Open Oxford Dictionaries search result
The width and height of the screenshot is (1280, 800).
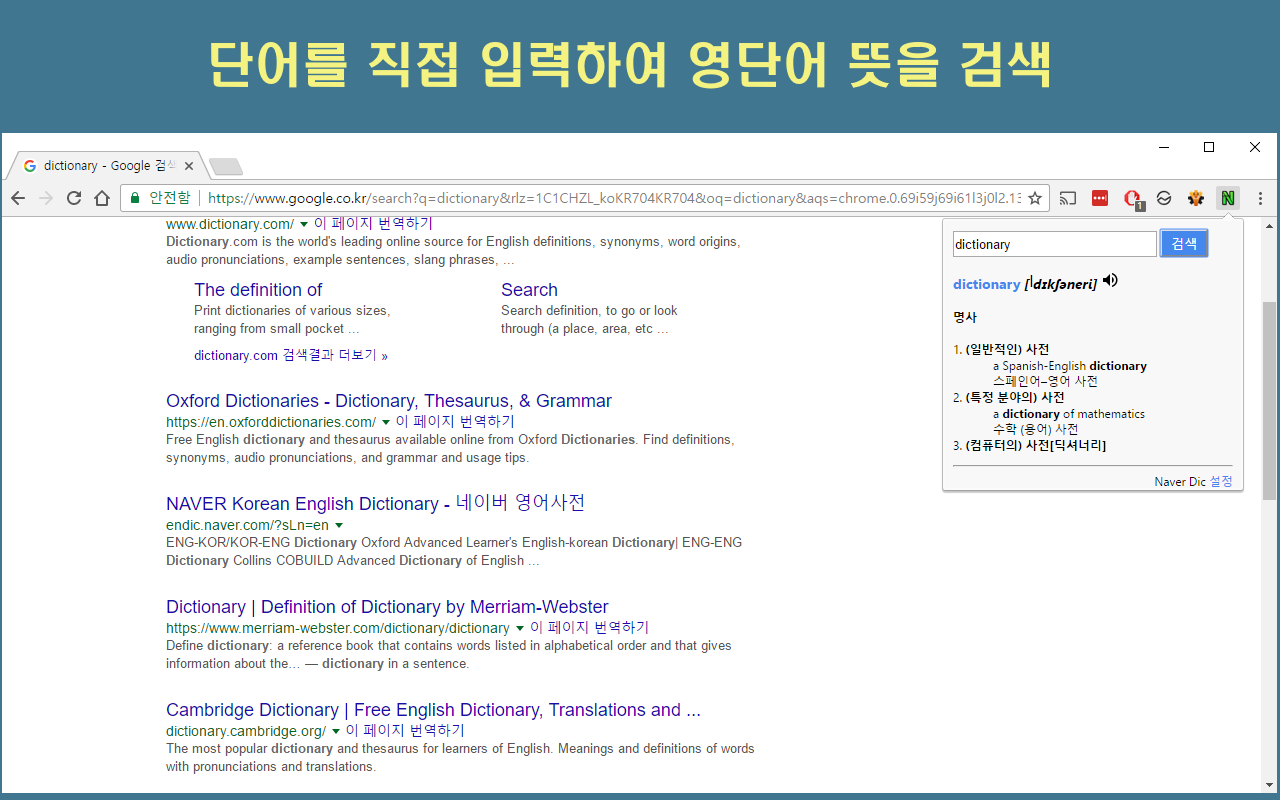389,401
